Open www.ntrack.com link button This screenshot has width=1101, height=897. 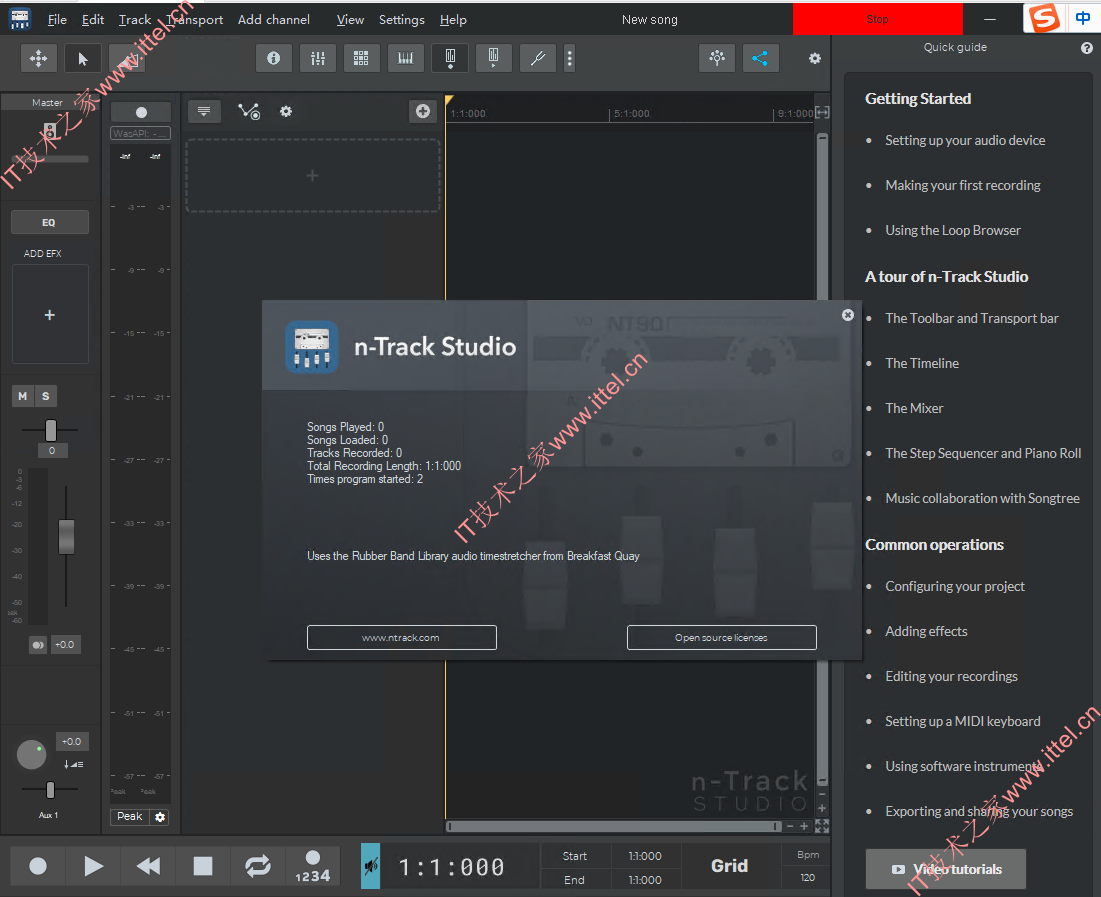pos(402,637)
